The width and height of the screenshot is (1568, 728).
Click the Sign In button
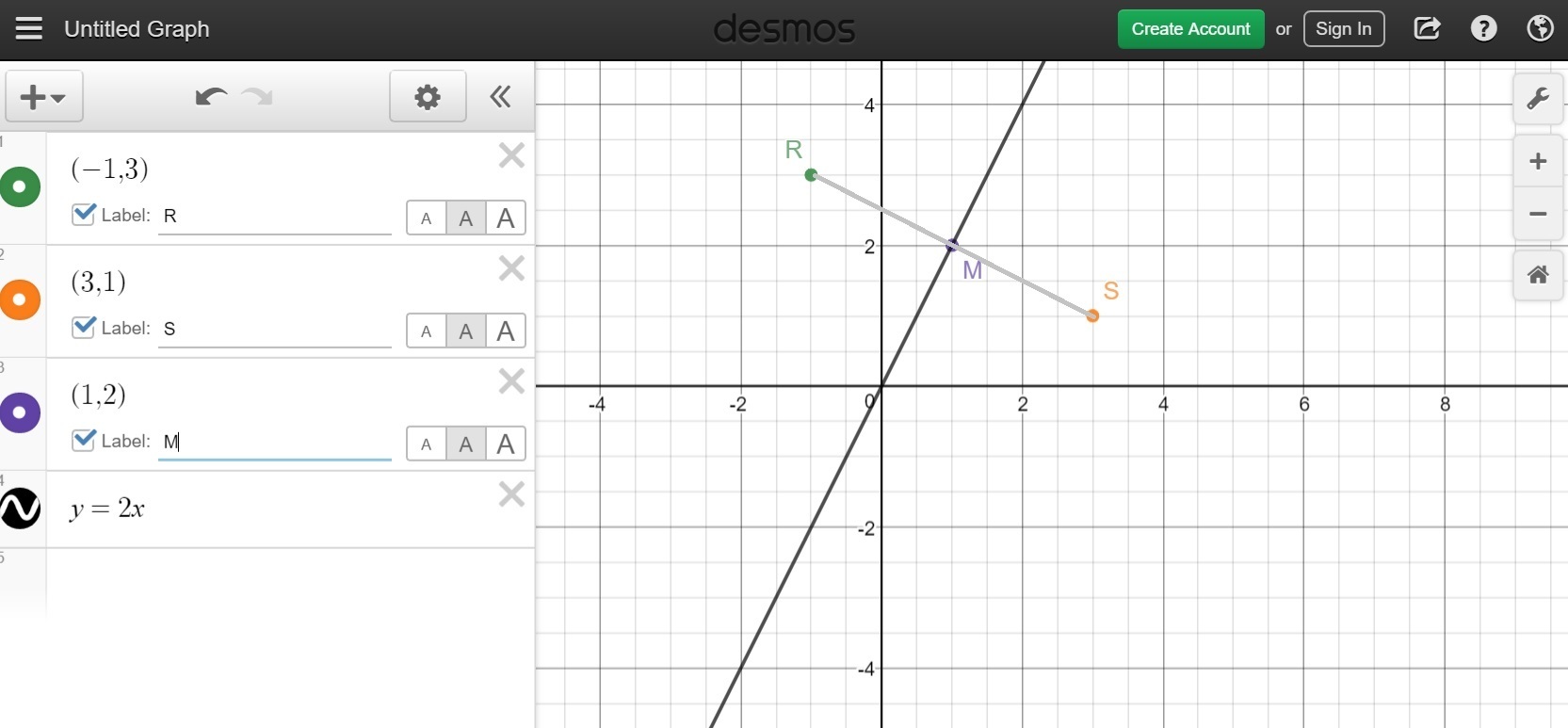(x=1344, y=29)
